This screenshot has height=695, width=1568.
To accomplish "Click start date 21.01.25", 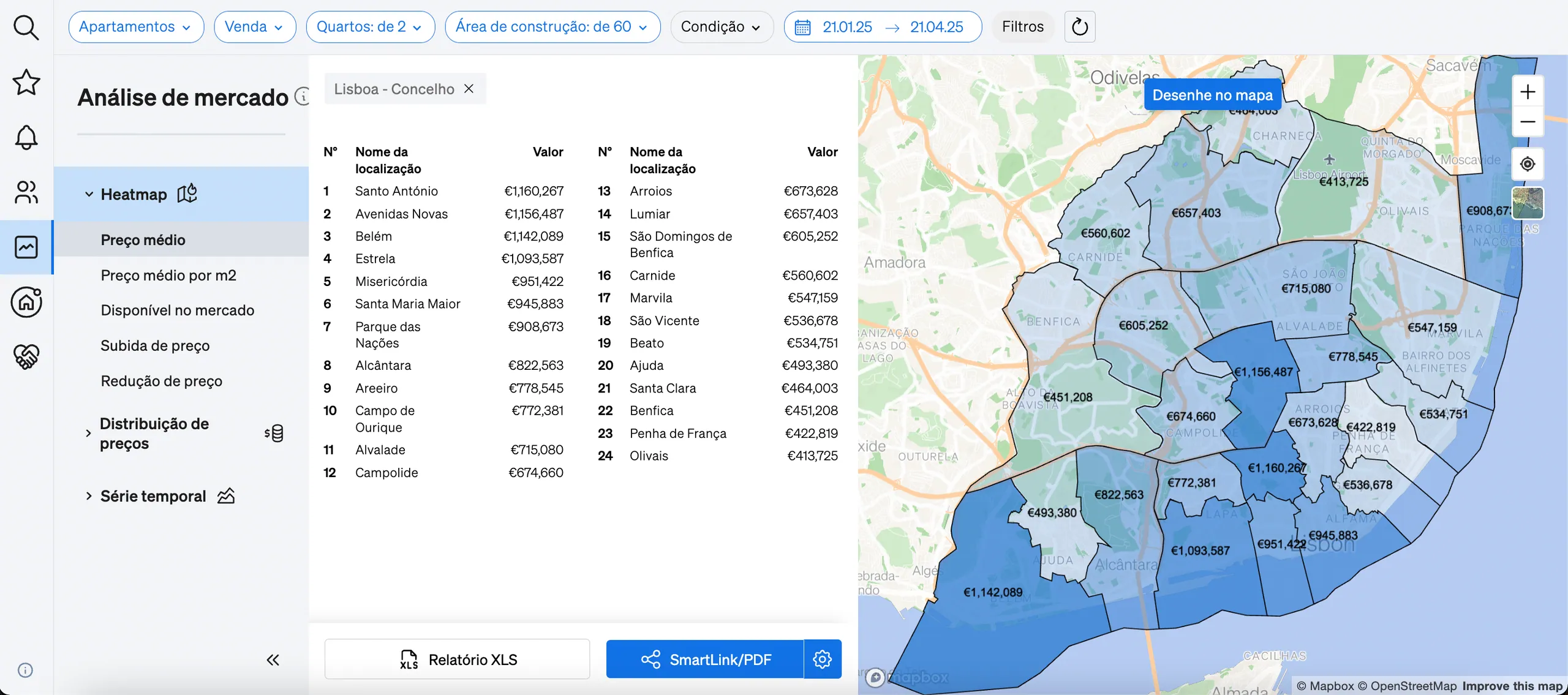I will [847, 27].
